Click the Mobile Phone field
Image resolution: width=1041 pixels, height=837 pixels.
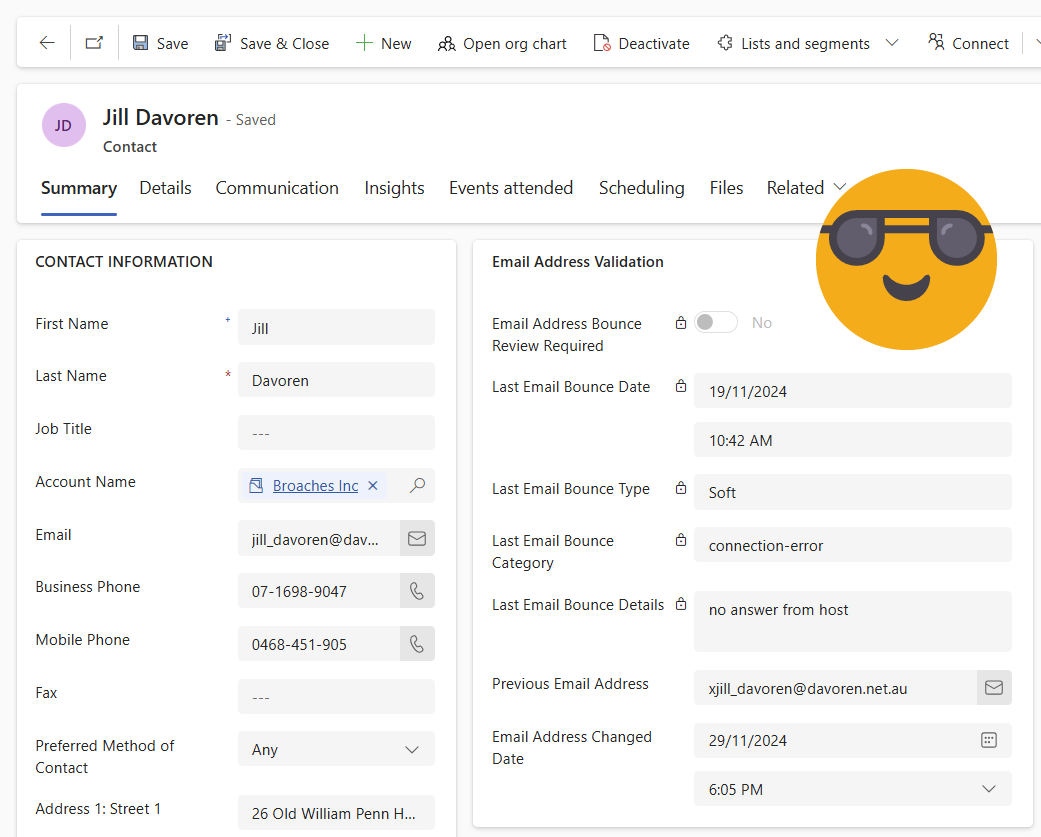(319, 644)
